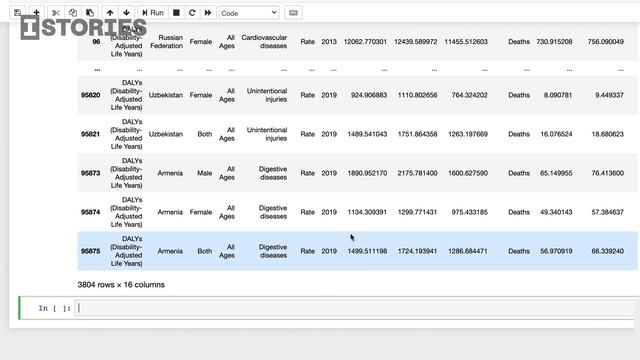Move selected cell up arrow
The image size is (640, 360).
pos(110,13)
